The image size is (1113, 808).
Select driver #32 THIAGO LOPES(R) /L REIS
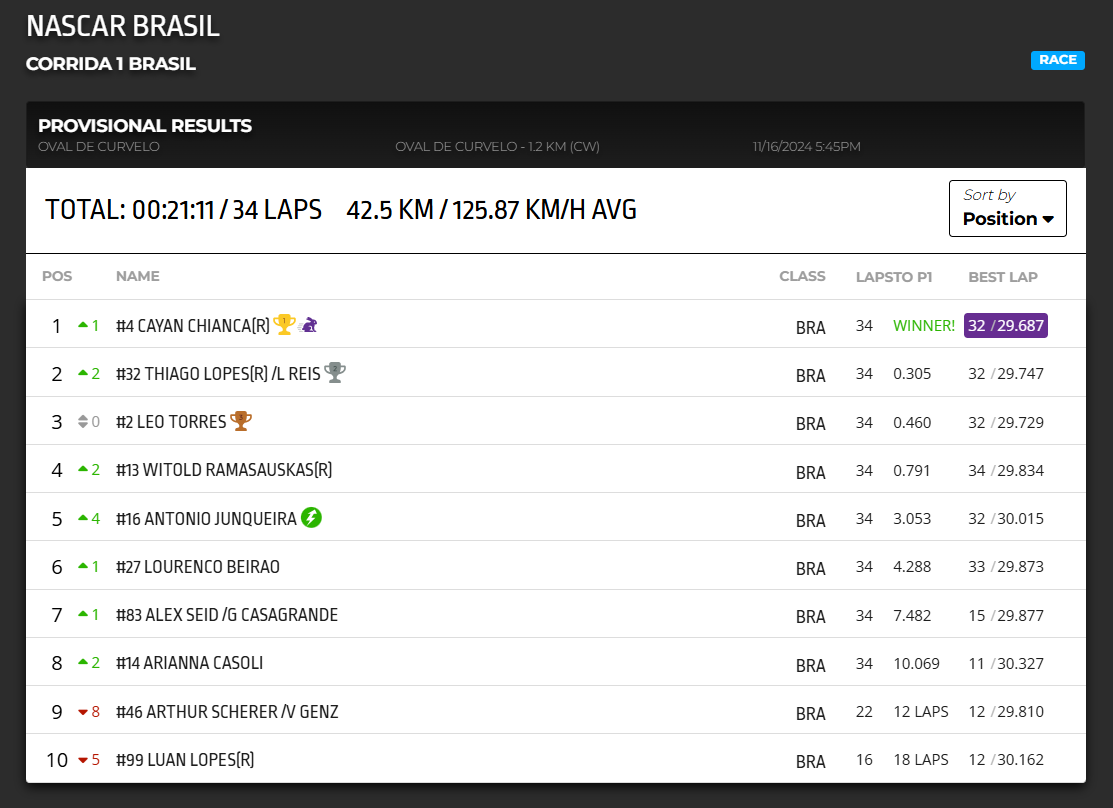tap(218, 373)
